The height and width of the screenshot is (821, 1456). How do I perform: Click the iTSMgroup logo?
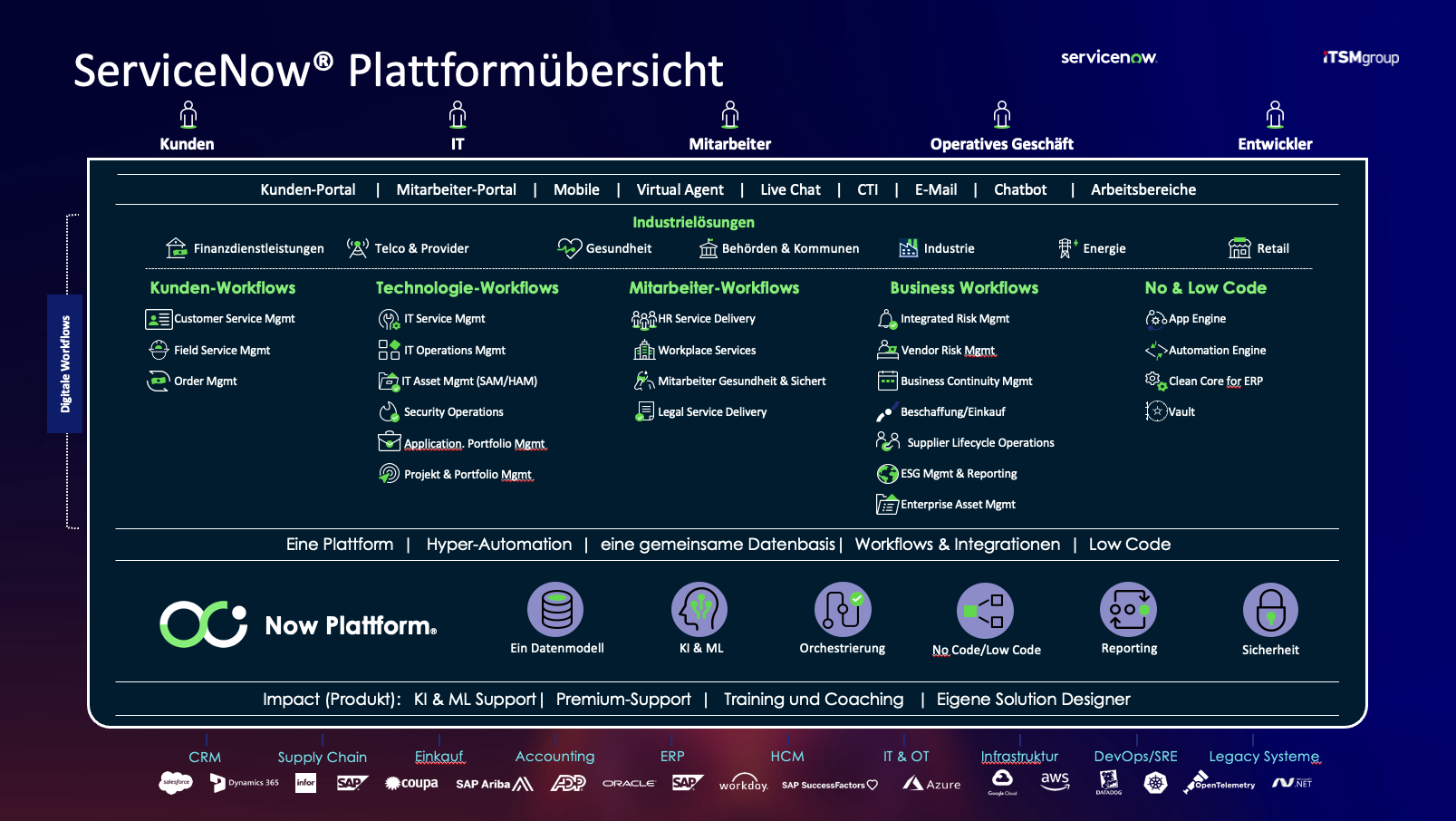(1361, 57)
